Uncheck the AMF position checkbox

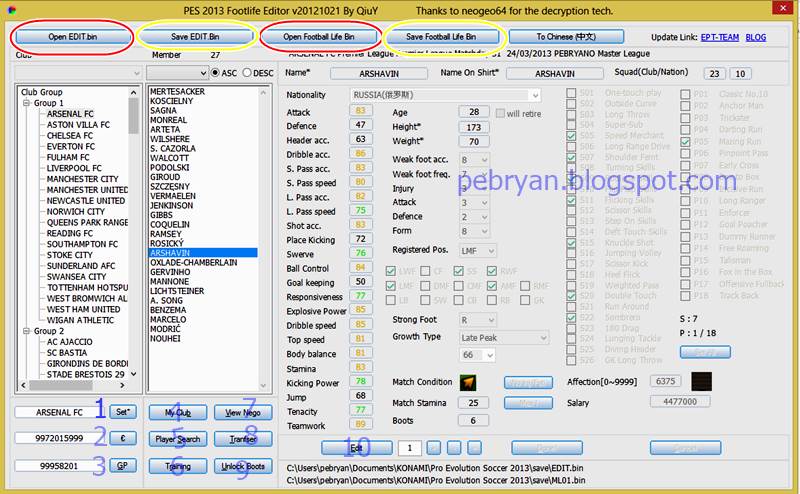point(492,286)
